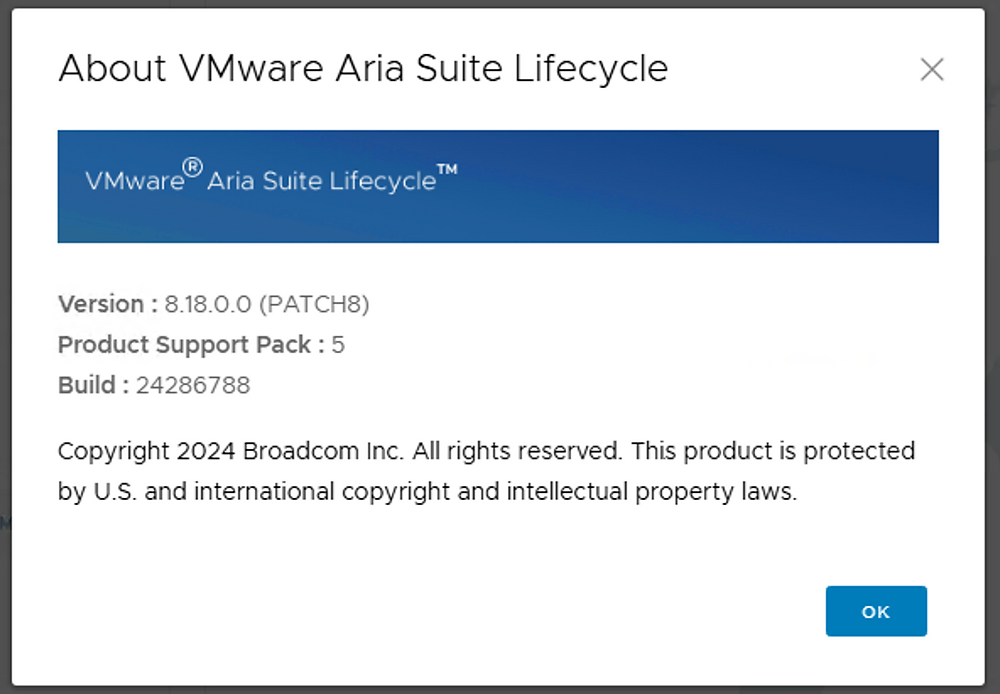Confirm the dialog with the OK button
Viewport: 1000px width, 694px height.
point(876,611)
